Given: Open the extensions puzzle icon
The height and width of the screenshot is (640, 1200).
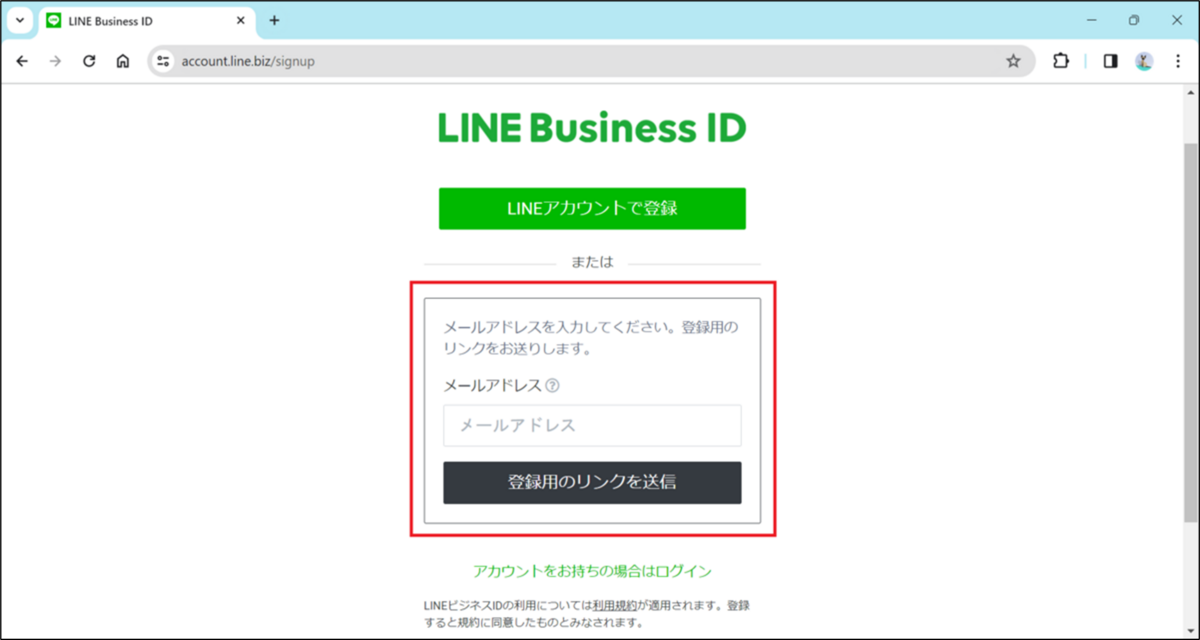Looking at the screenshot, I should [1061, 61].
